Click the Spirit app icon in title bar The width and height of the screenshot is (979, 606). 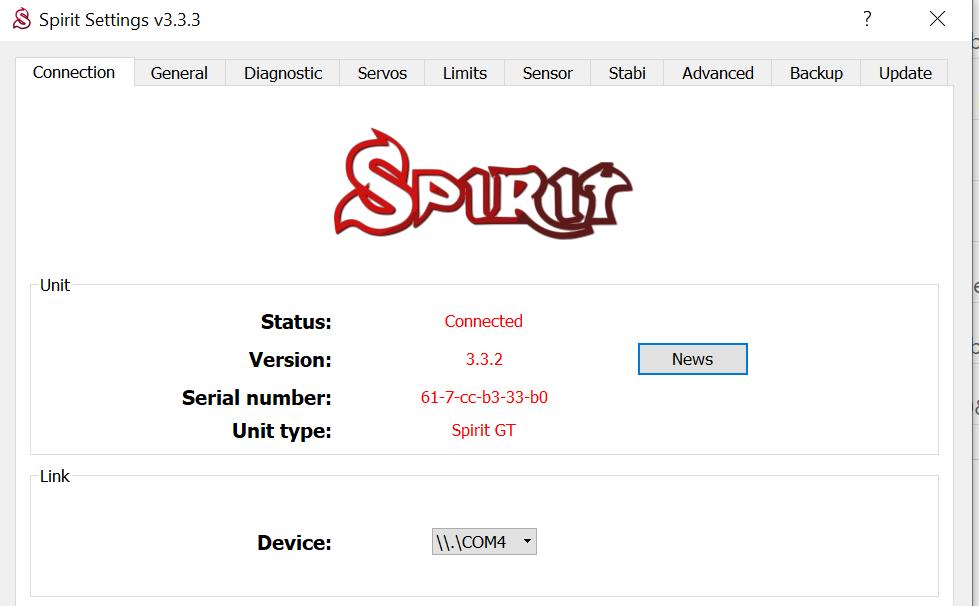[x=21, y=19]
